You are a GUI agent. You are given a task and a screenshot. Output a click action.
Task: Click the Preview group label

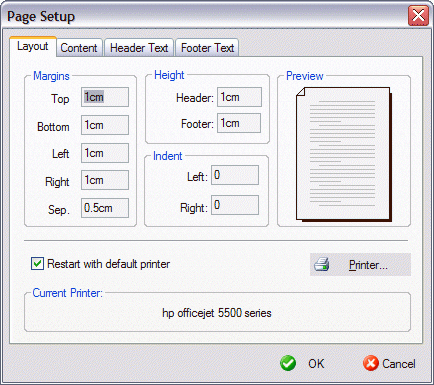pyautogui.click(x=305, y=76)
